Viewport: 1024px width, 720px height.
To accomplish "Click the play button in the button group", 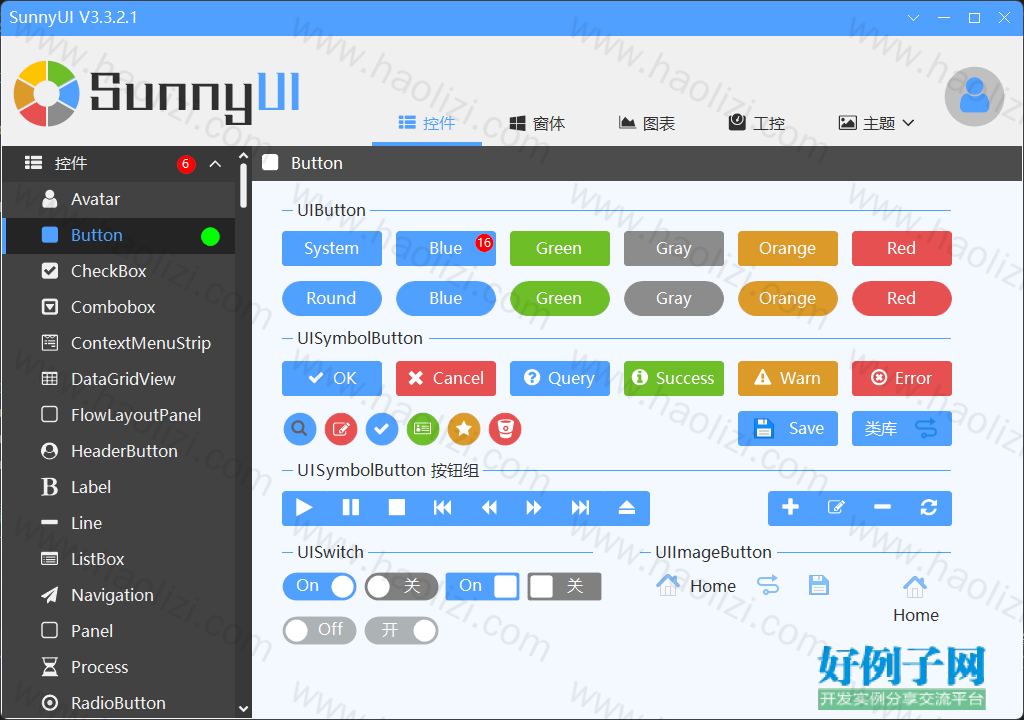I will point(304,508).
